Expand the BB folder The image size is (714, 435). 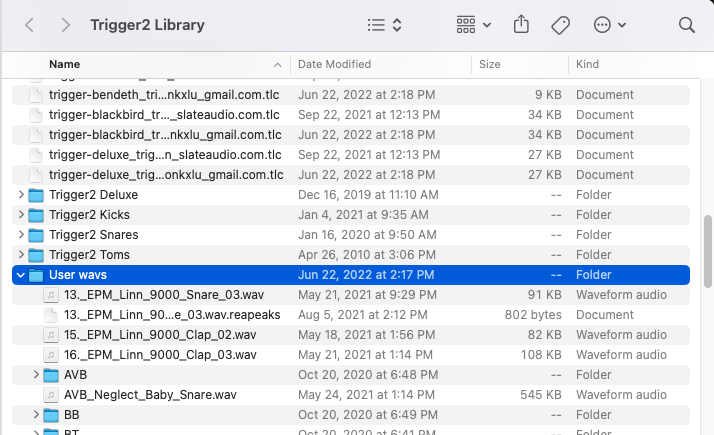click(x=36, y=415)
